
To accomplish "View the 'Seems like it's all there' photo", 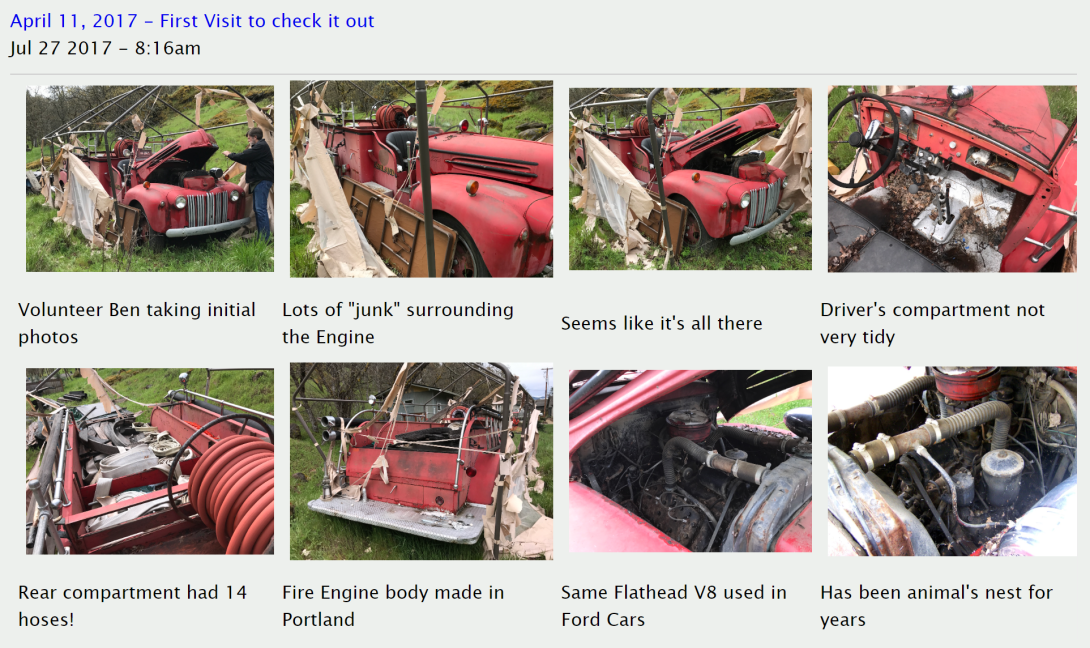I will pos(690,179).
